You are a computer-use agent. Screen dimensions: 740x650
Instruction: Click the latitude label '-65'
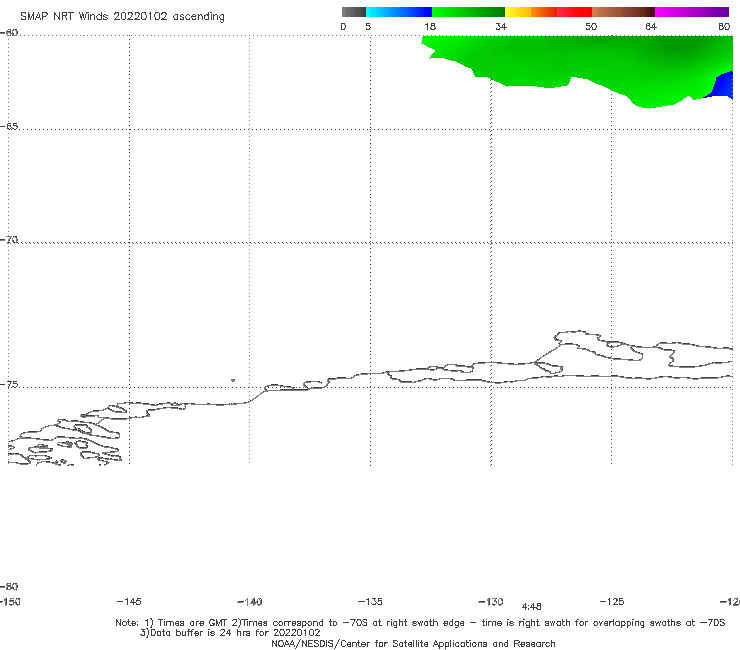[x=9, y=127]
